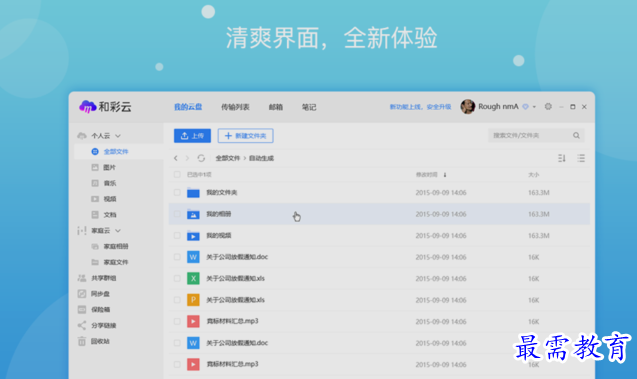
Task: Select the 我的相册 row name
Action: 219,214
